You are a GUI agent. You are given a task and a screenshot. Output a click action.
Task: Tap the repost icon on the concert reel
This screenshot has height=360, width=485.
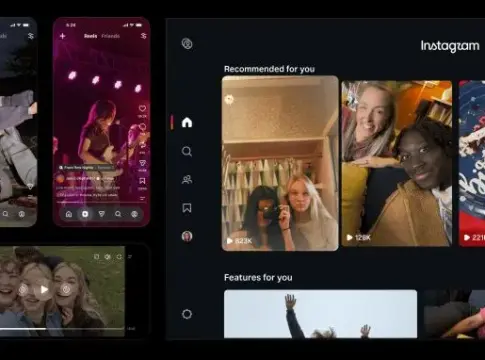pyautogui.click(x=142, y=145)
